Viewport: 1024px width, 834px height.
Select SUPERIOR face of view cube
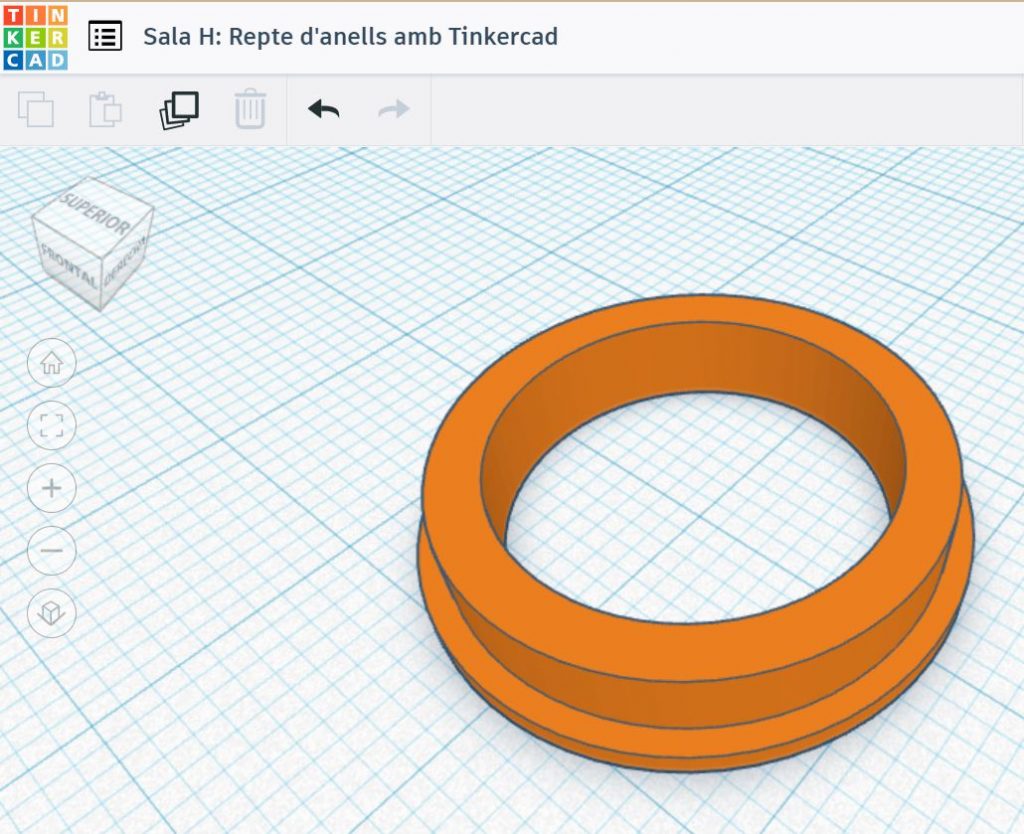point(95,210)
